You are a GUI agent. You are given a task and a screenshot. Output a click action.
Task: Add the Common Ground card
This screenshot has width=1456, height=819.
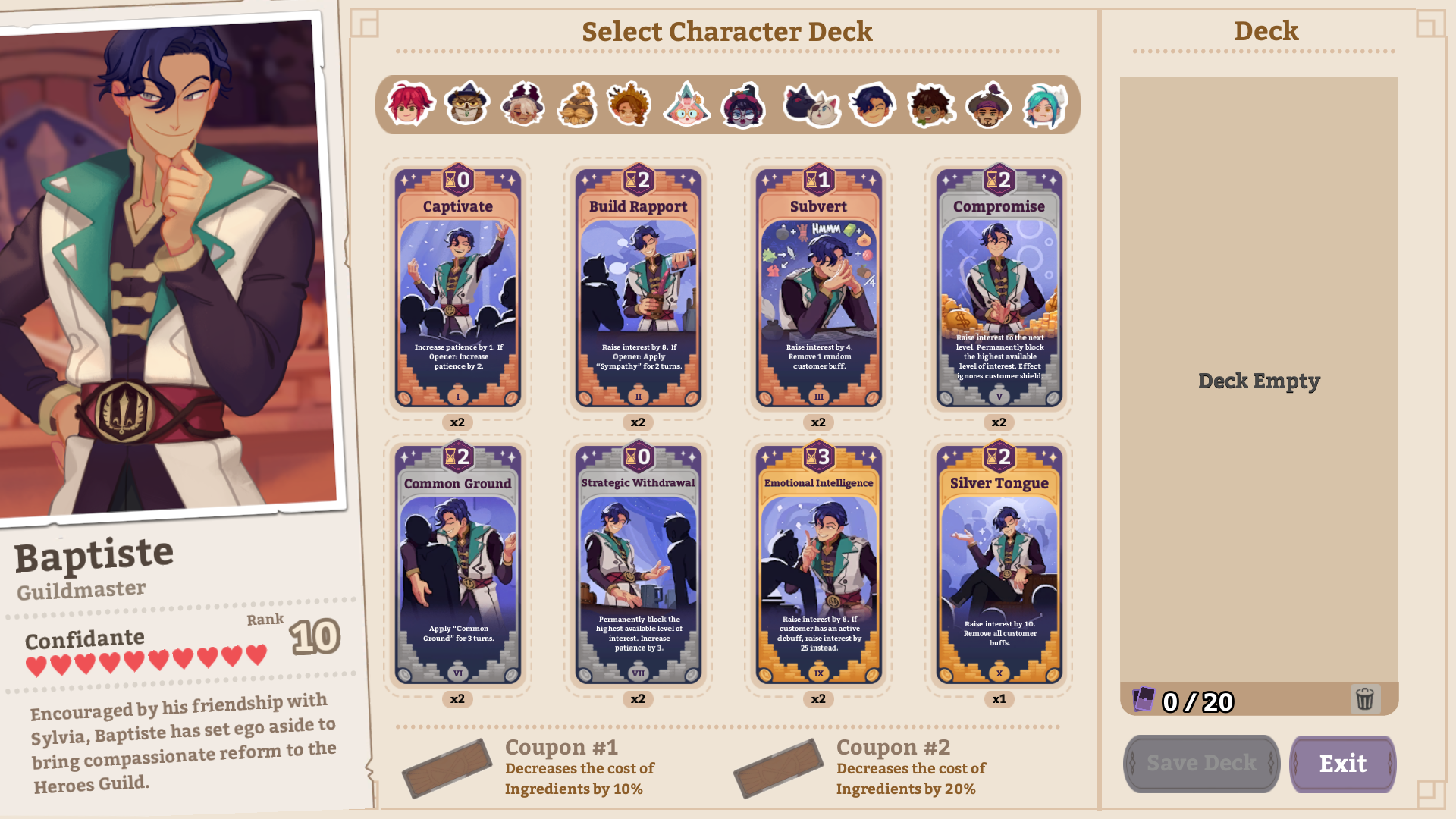click(457, 565)
